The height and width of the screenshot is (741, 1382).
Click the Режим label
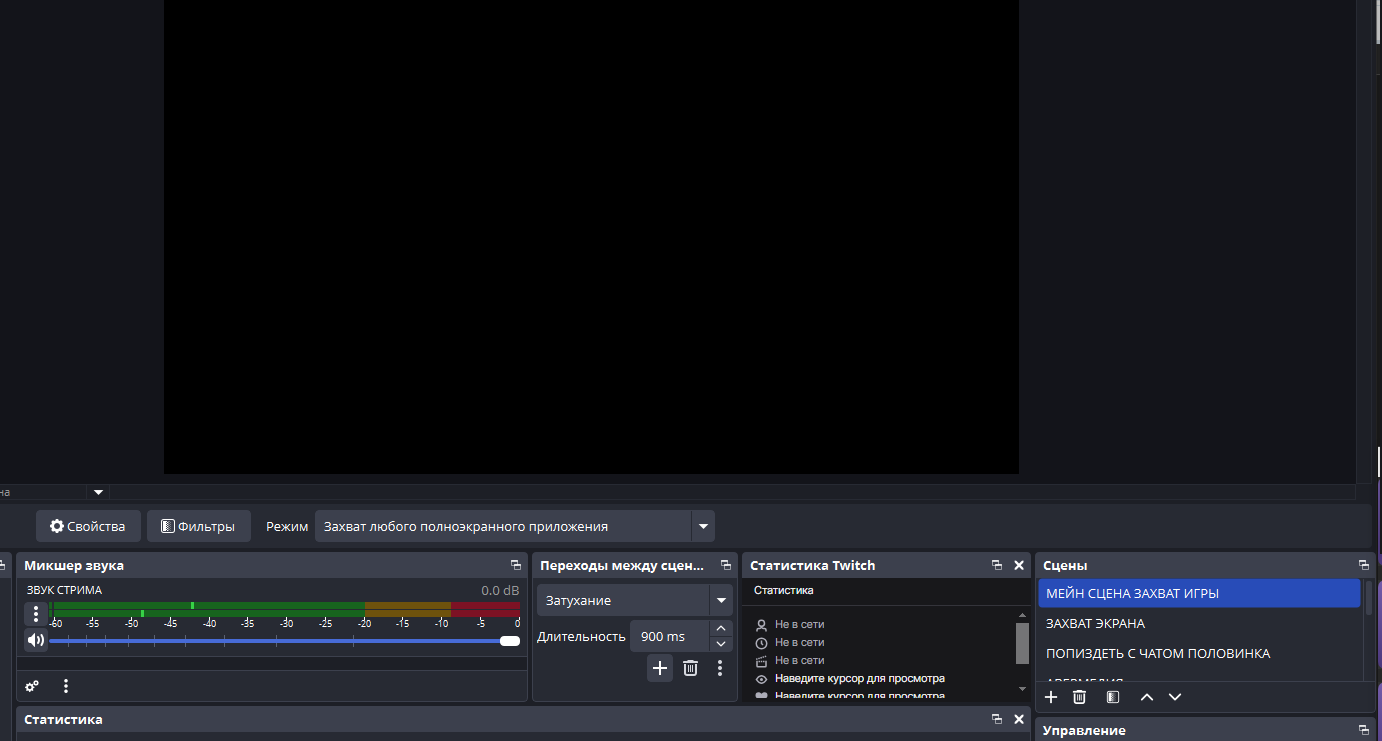287,527
